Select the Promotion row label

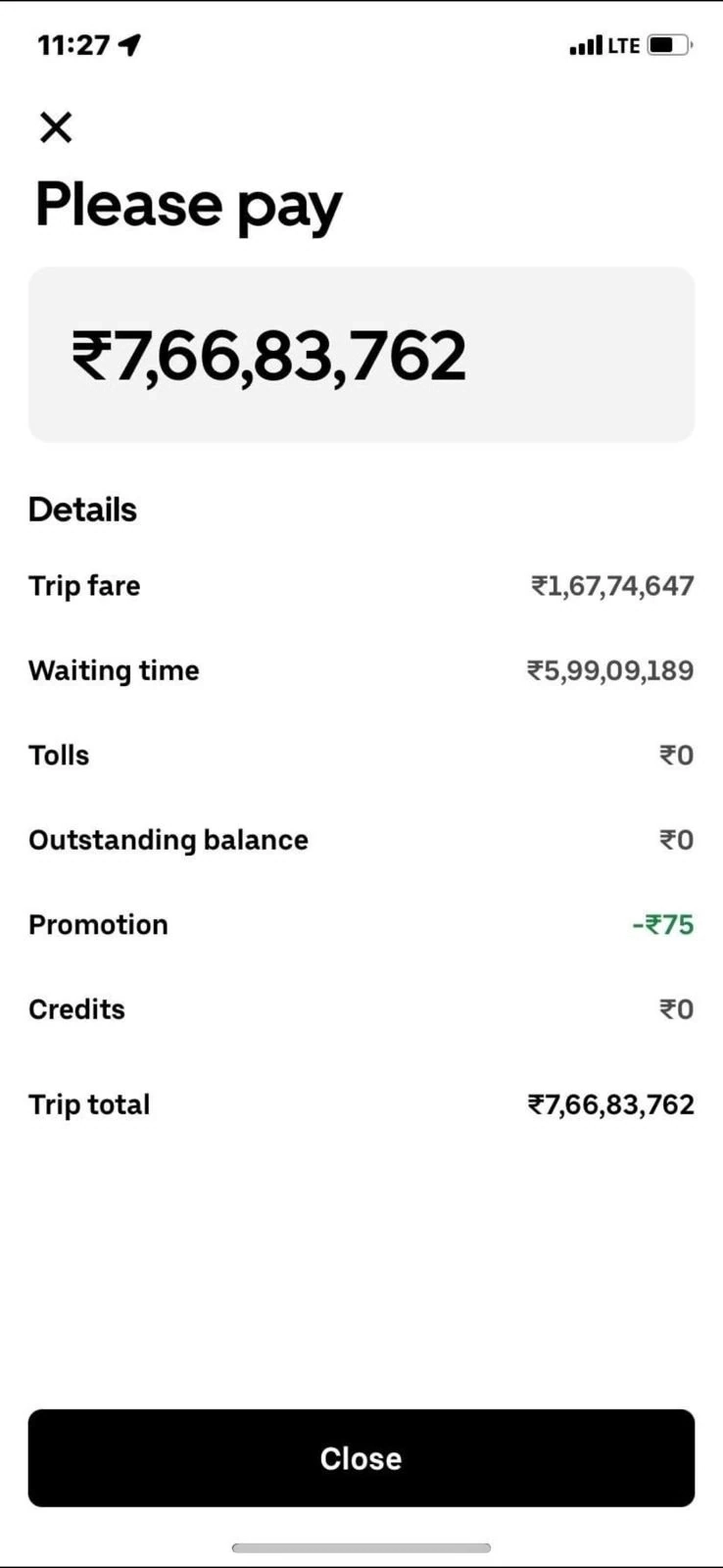click(98, 925)
